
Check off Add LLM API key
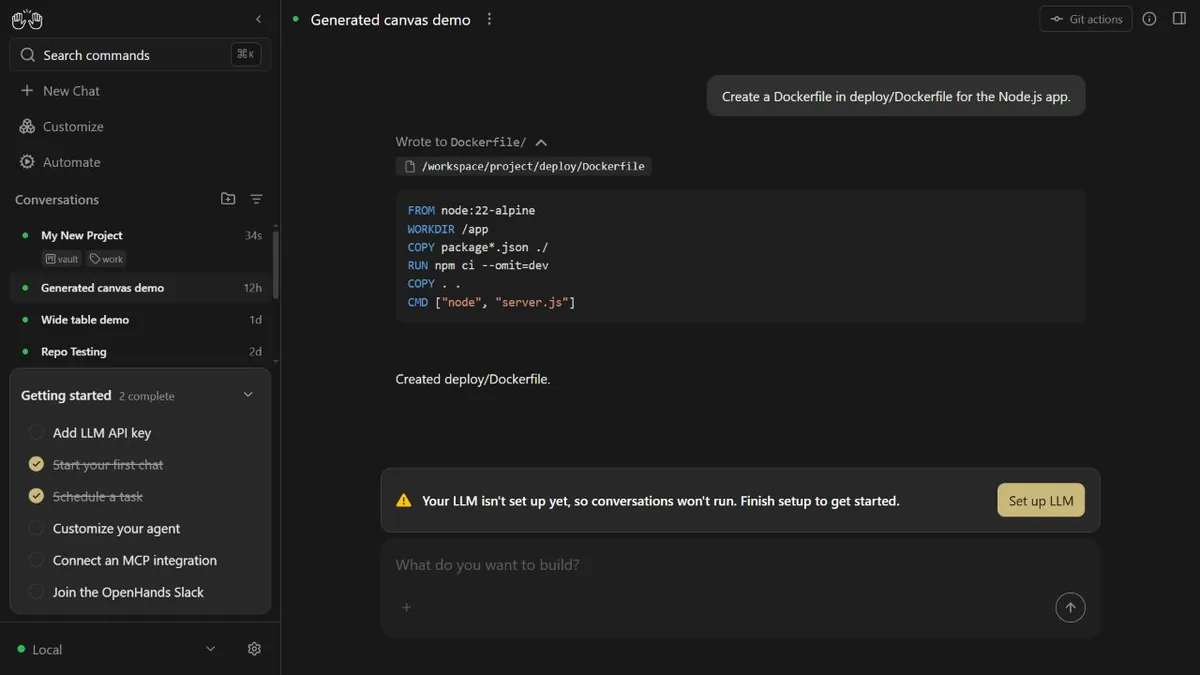pos(36,433)
